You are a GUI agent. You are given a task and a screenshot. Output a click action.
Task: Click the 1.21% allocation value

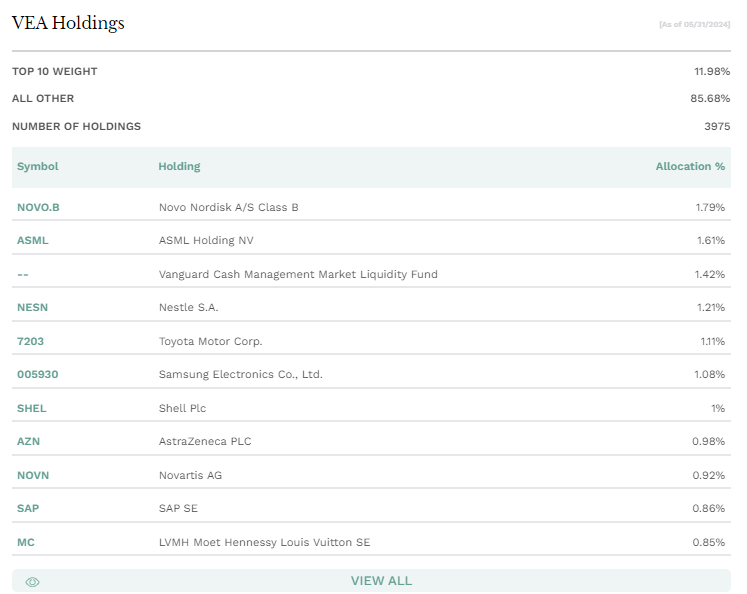711,307
